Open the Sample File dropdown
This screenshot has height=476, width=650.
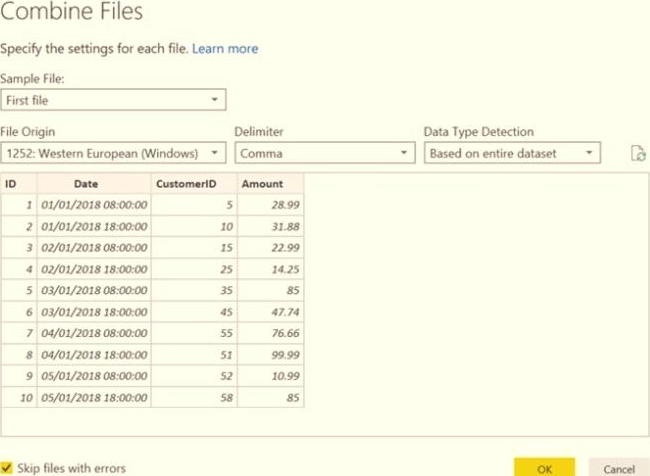tap(113, 100)
